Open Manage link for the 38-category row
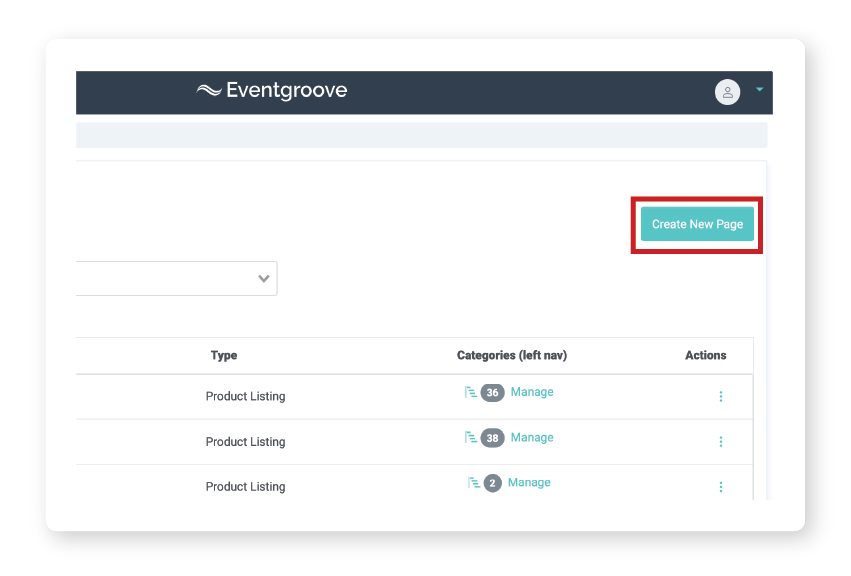This screenshot has height=576, width=851. [x=532, y=438]
